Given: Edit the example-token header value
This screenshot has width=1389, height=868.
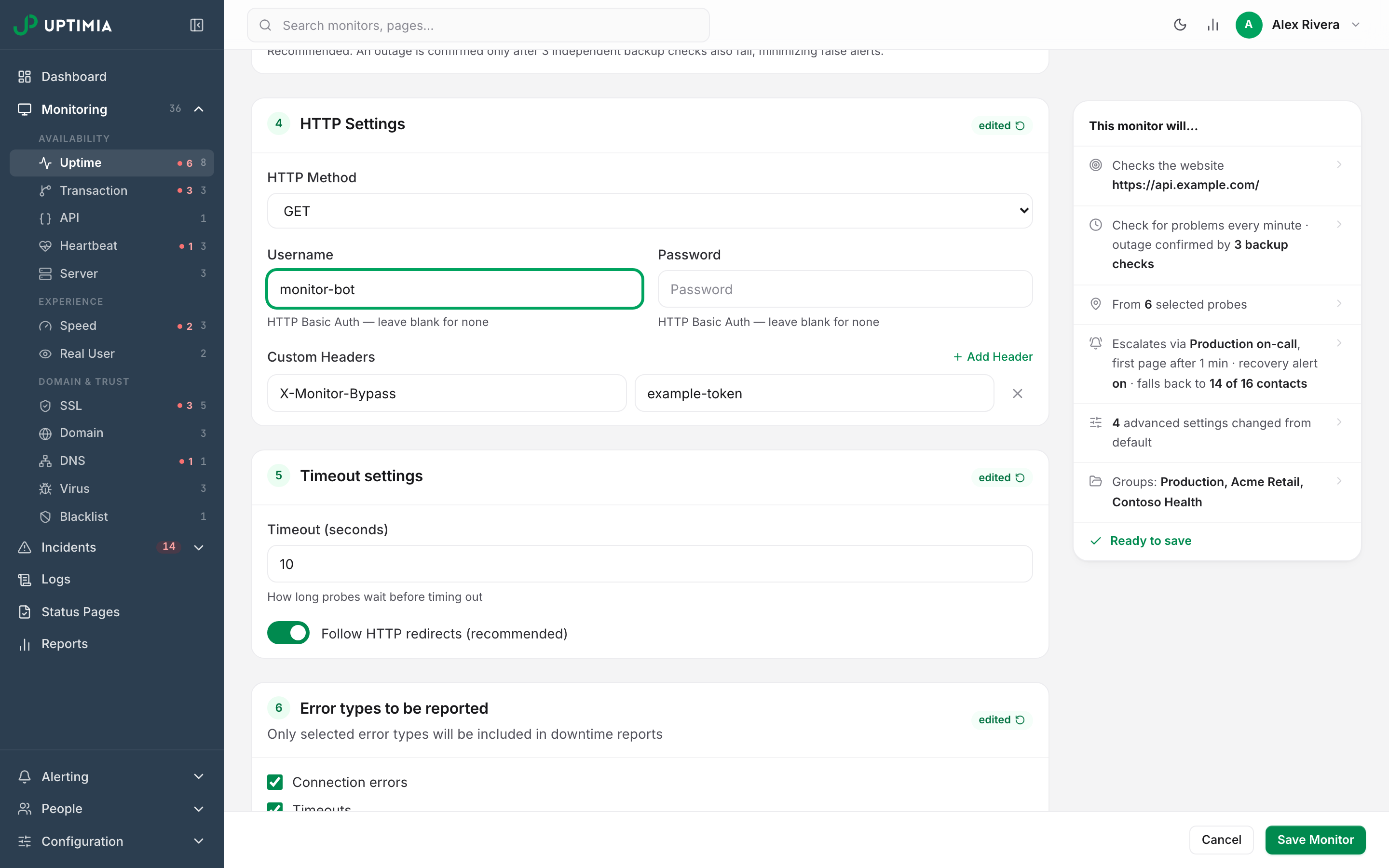Looking at the screenshot, I should pyautogui.click(x=814, y=393).
